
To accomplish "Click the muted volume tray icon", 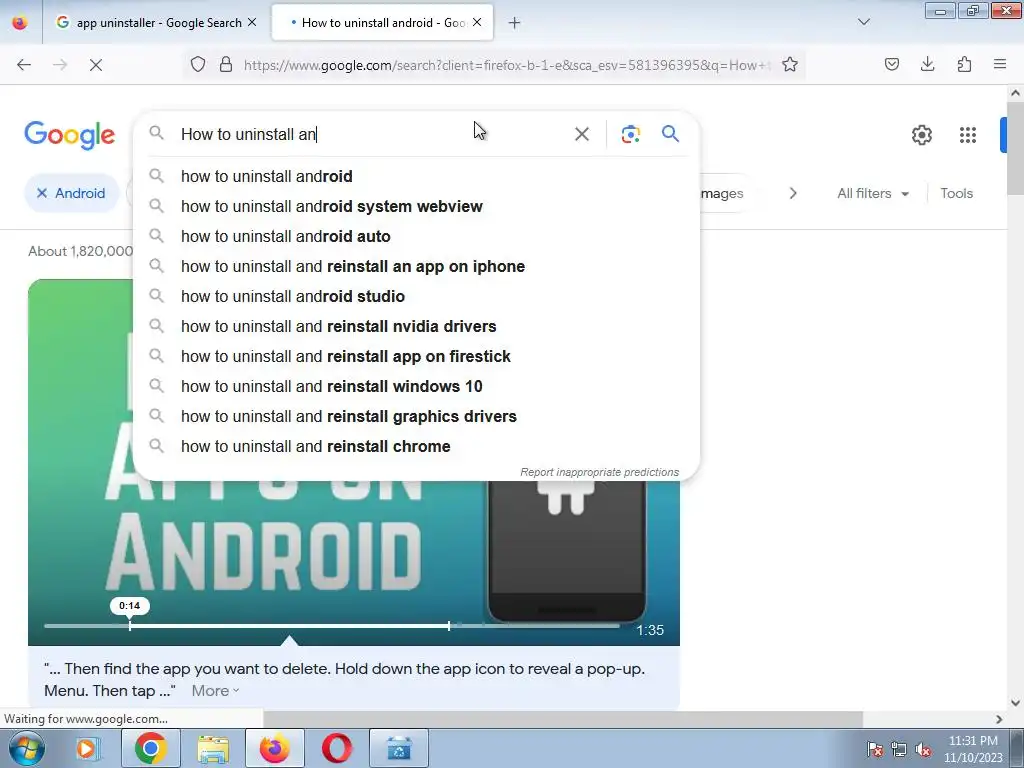I will point(923,749).
